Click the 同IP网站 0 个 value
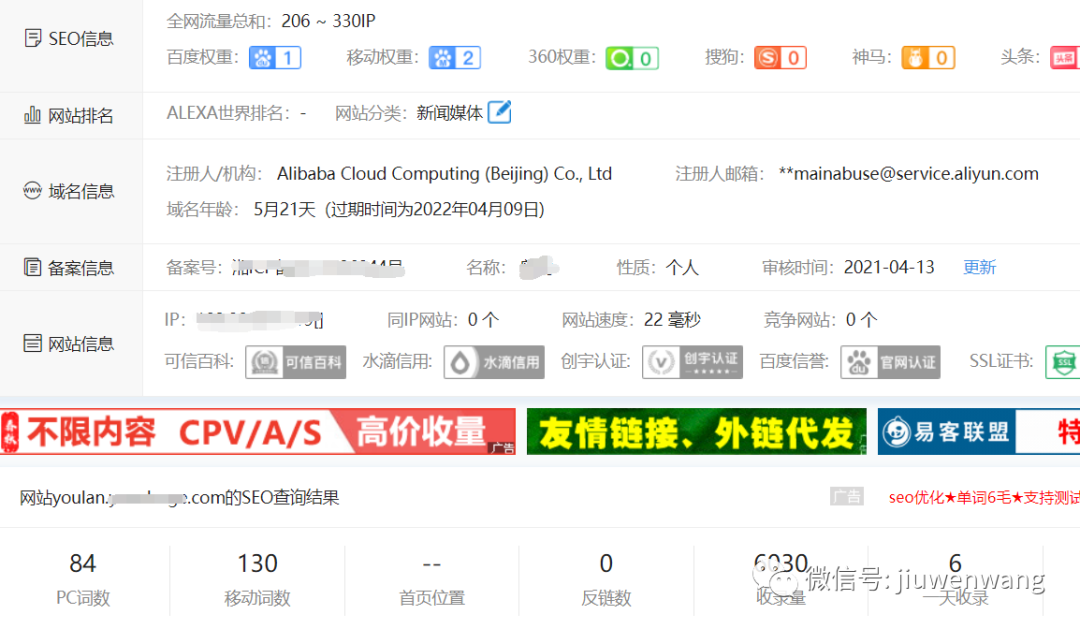The image size is (1080, 629). (484, 320)
